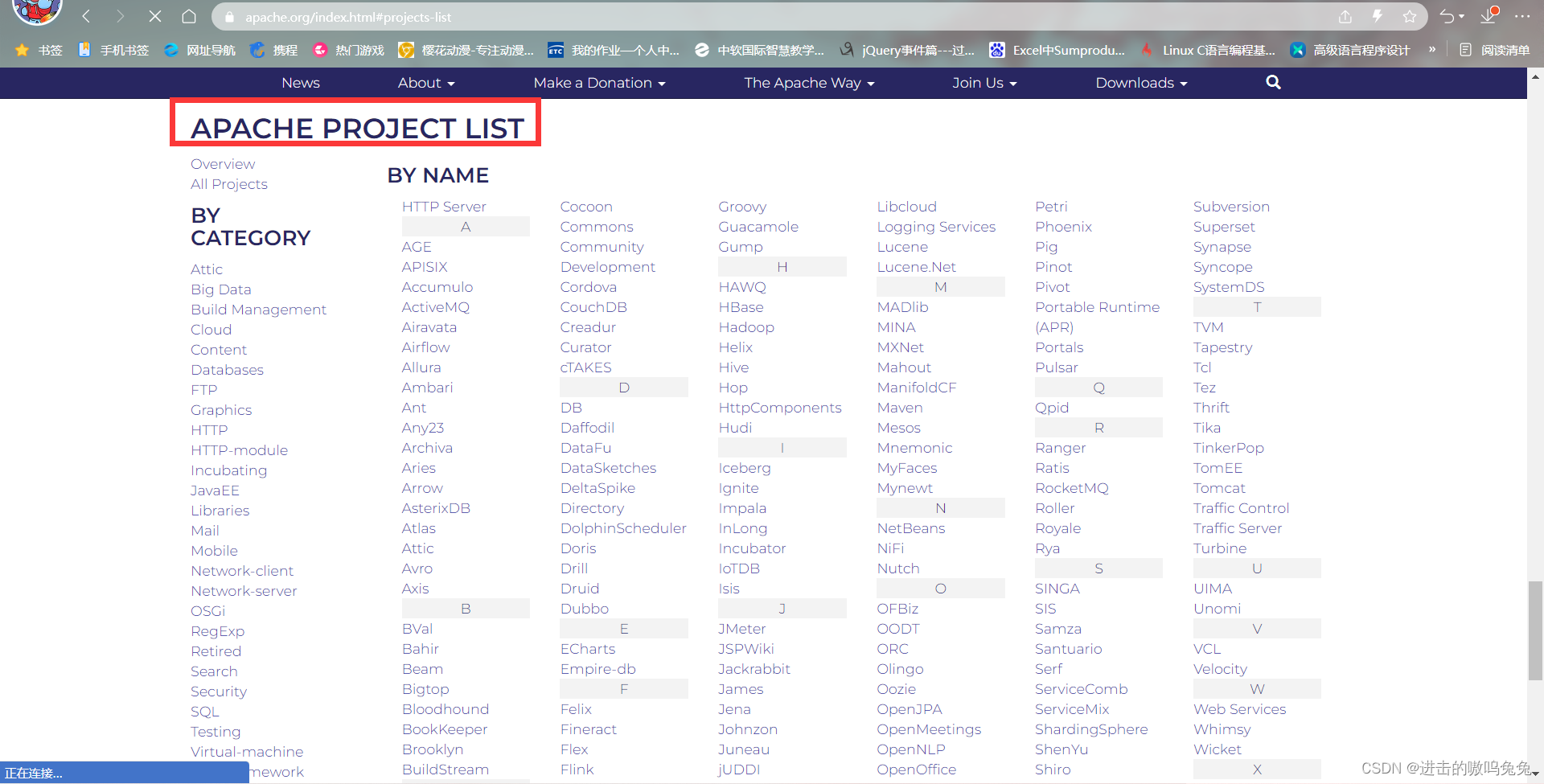
Task: Open the RocketMQ project link
Action: (1071, 488)
